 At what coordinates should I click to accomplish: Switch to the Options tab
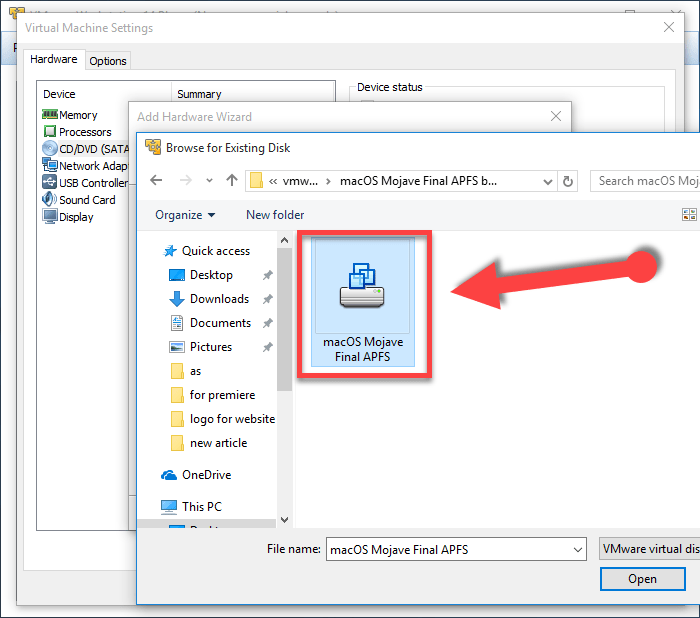[108, 61]
